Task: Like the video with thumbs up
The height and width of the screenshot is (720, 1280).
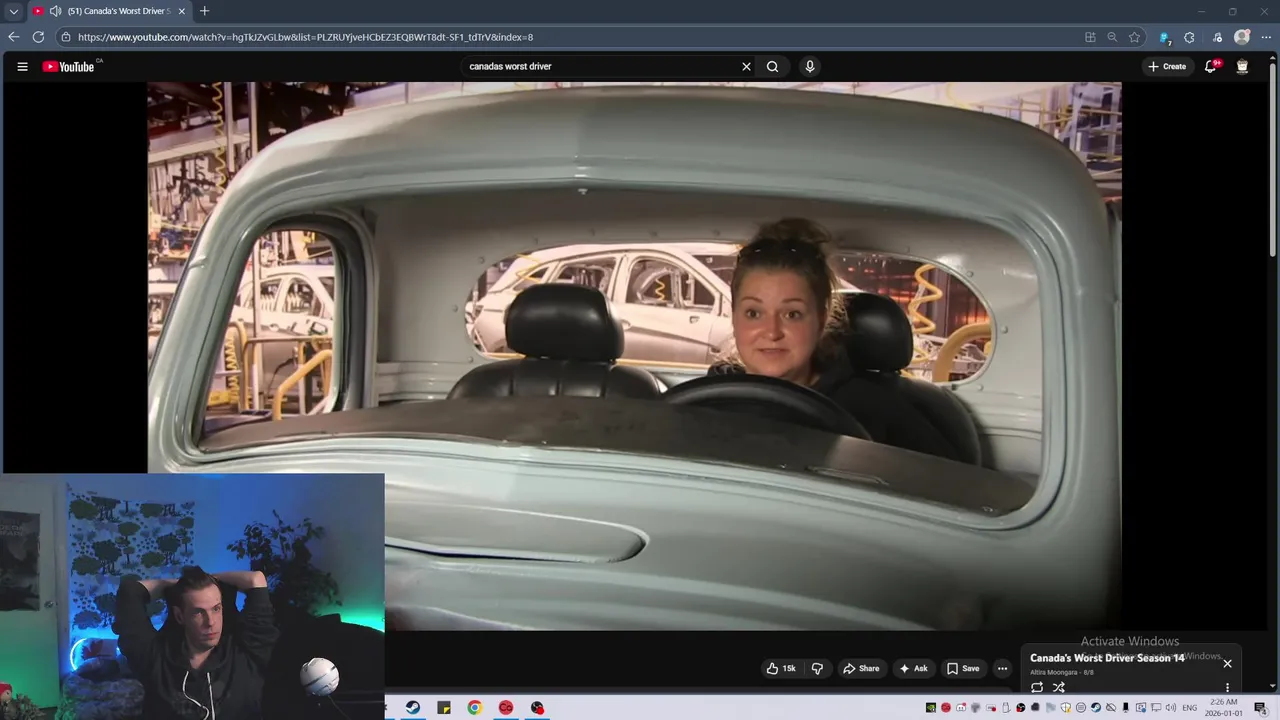Action: point(781,669)
